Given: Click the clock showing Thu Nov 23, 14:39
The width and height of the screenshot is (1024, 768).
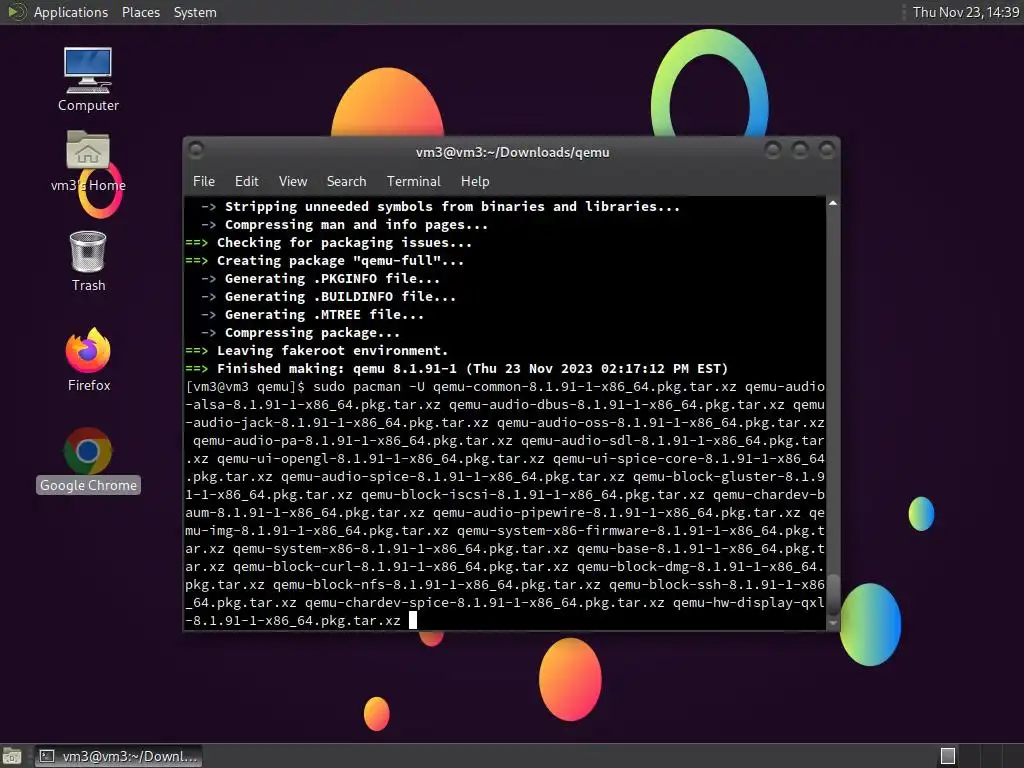Looking at the screenshot, I should point(965,12).
